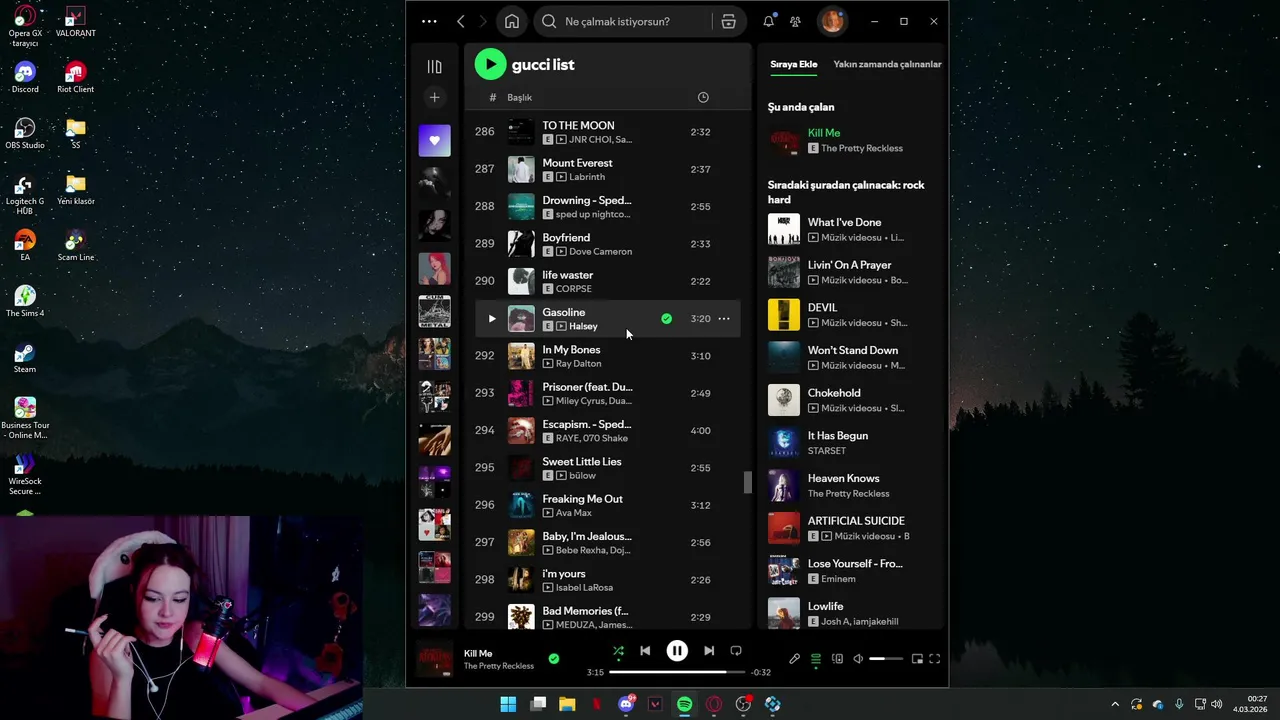Toggle repeat mode

736,651
